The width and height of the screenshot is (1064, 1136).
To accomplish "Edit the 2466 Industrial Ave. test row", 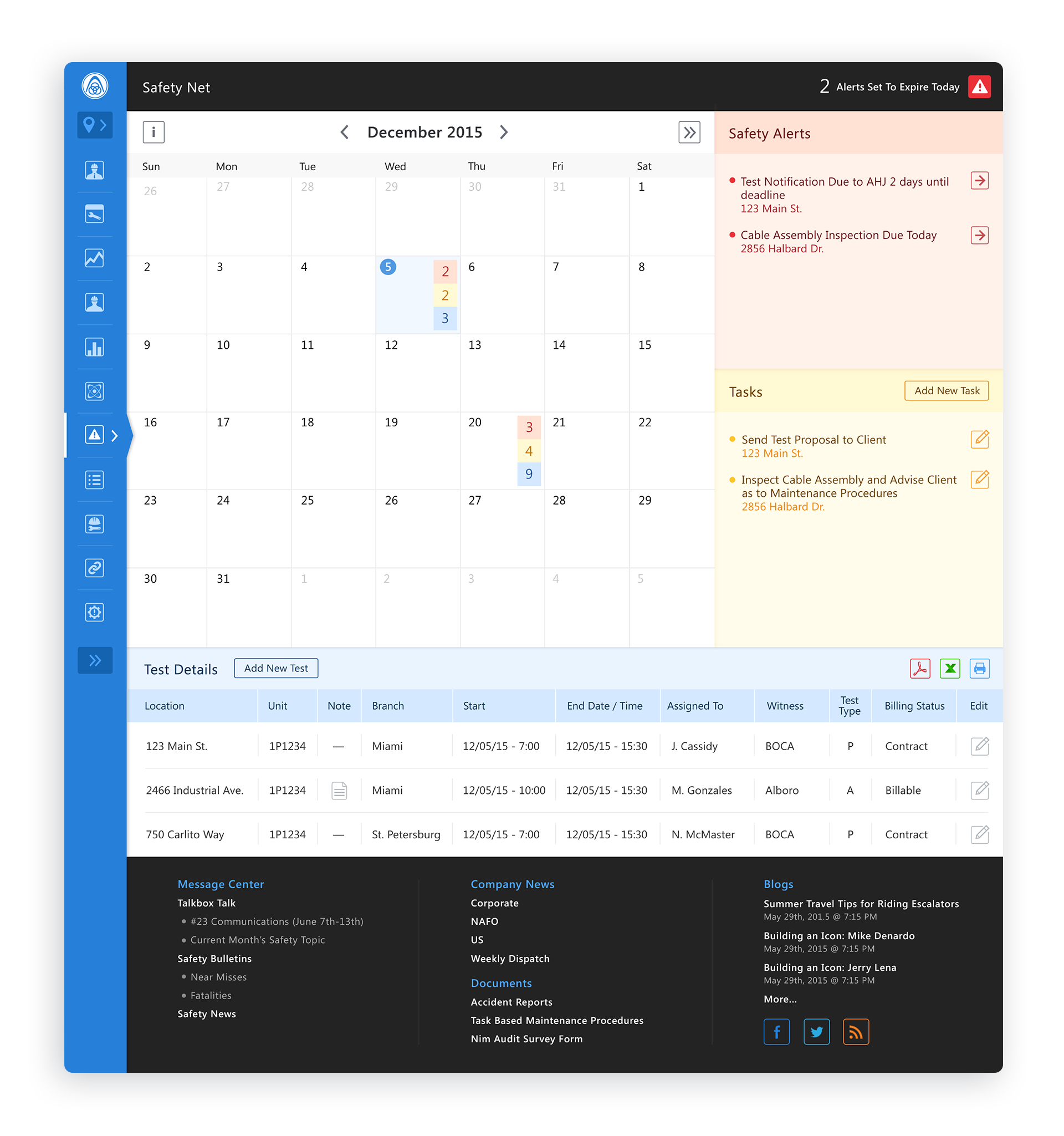I will 979,789.
